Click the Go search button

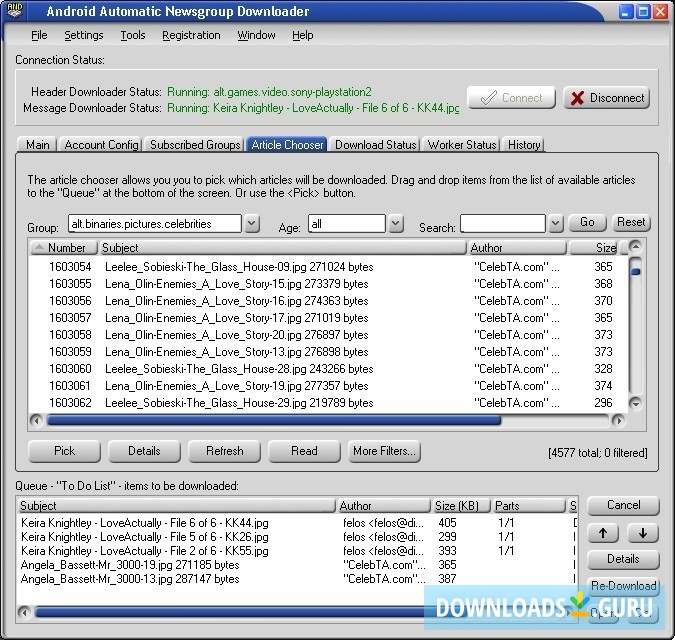587,222
